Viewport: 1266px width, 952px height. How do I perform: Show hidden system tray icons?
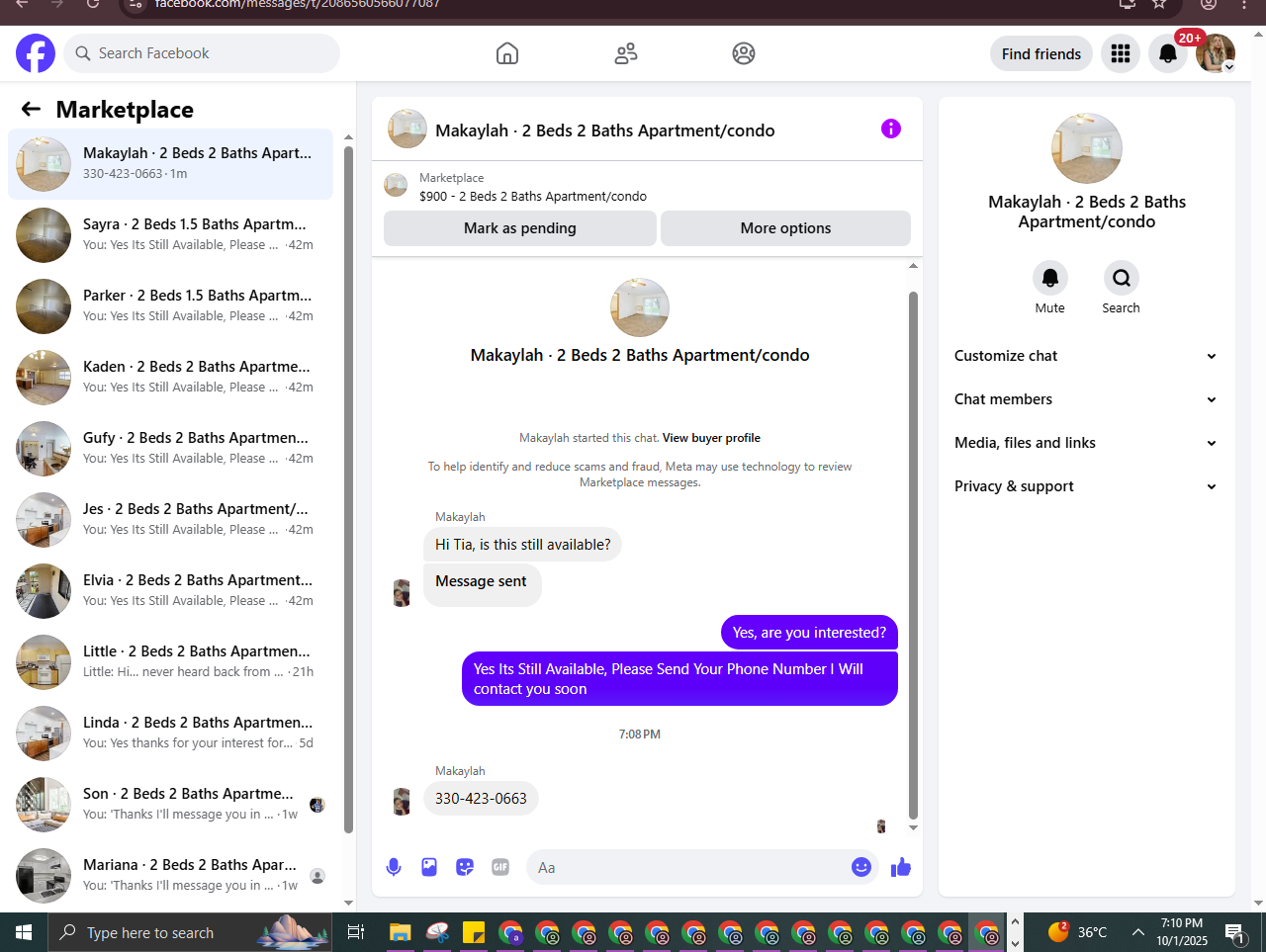point(1138,932)
